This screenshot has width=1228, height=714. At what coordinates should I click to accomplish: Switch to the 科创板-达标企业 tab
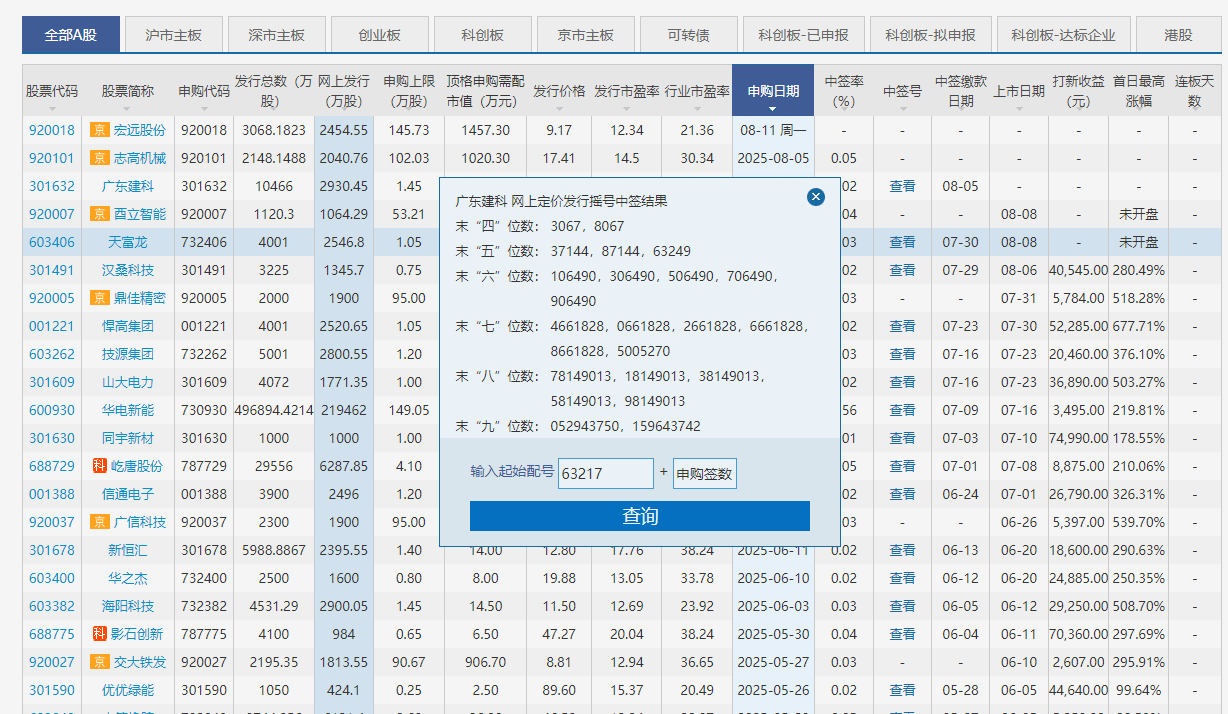(x=1063, y=35)
